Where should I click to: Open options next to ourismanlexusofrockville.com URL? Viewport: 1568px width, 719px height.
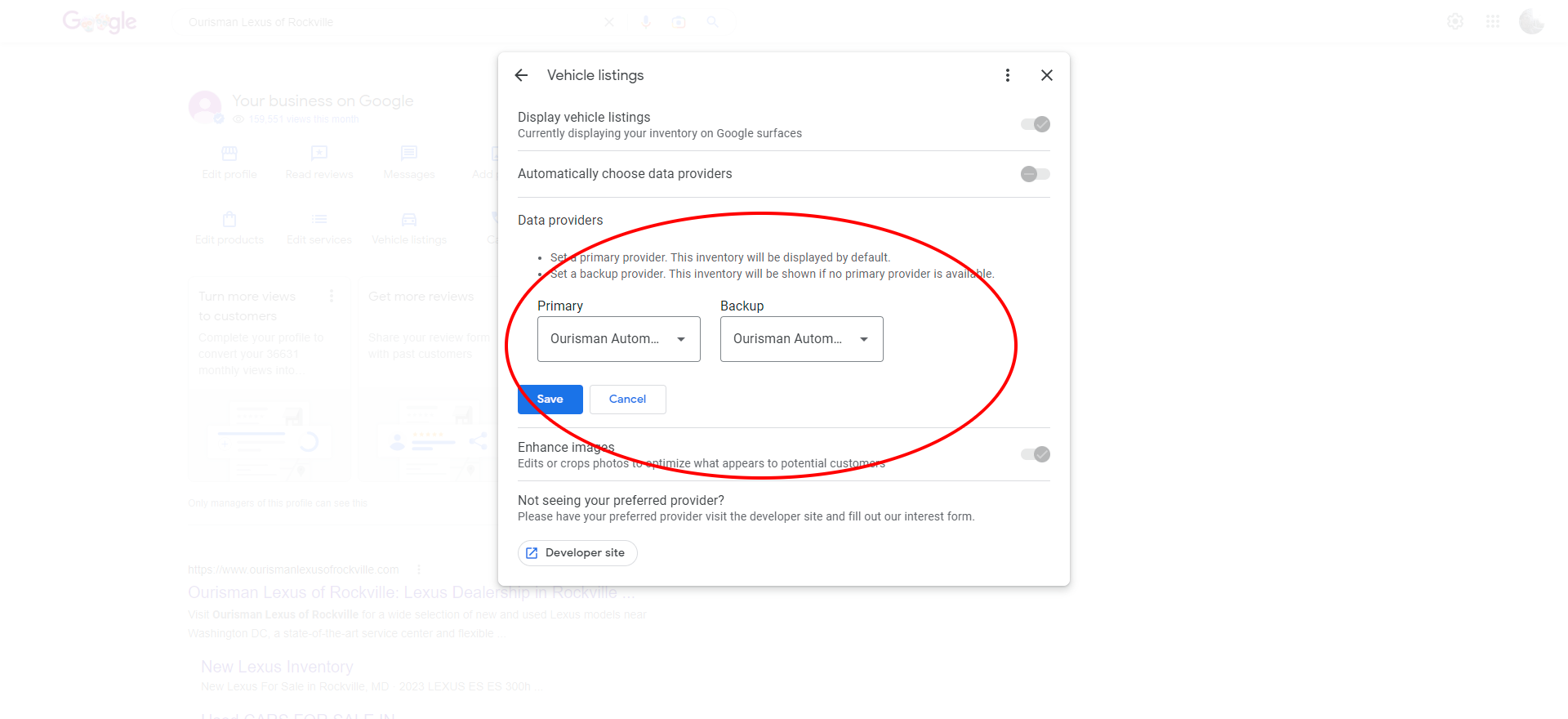coord(419,569)
